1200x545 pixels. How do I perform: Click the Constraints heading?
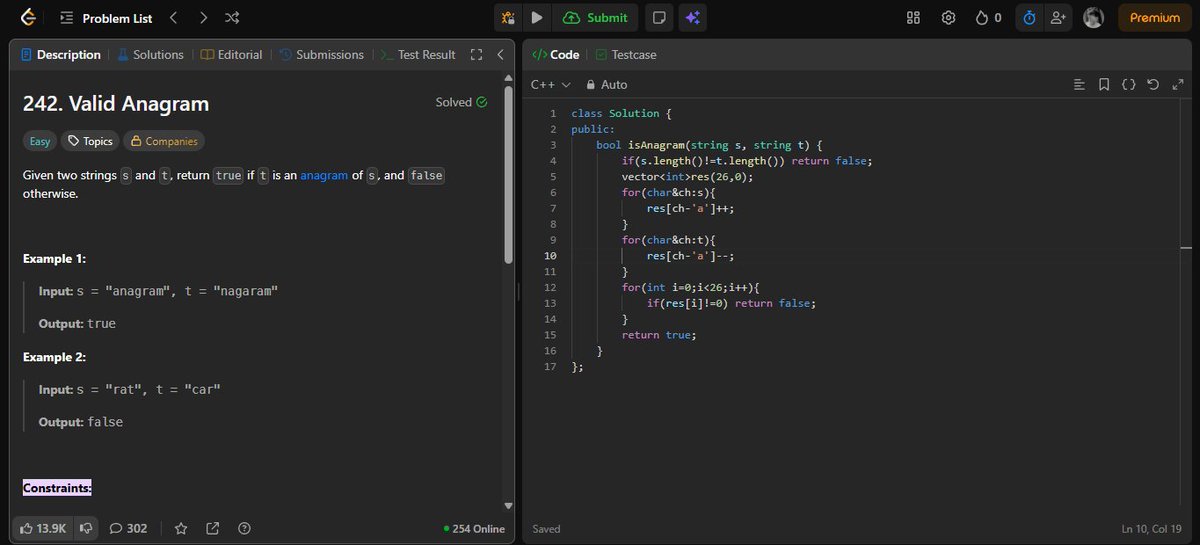(57, 488)
